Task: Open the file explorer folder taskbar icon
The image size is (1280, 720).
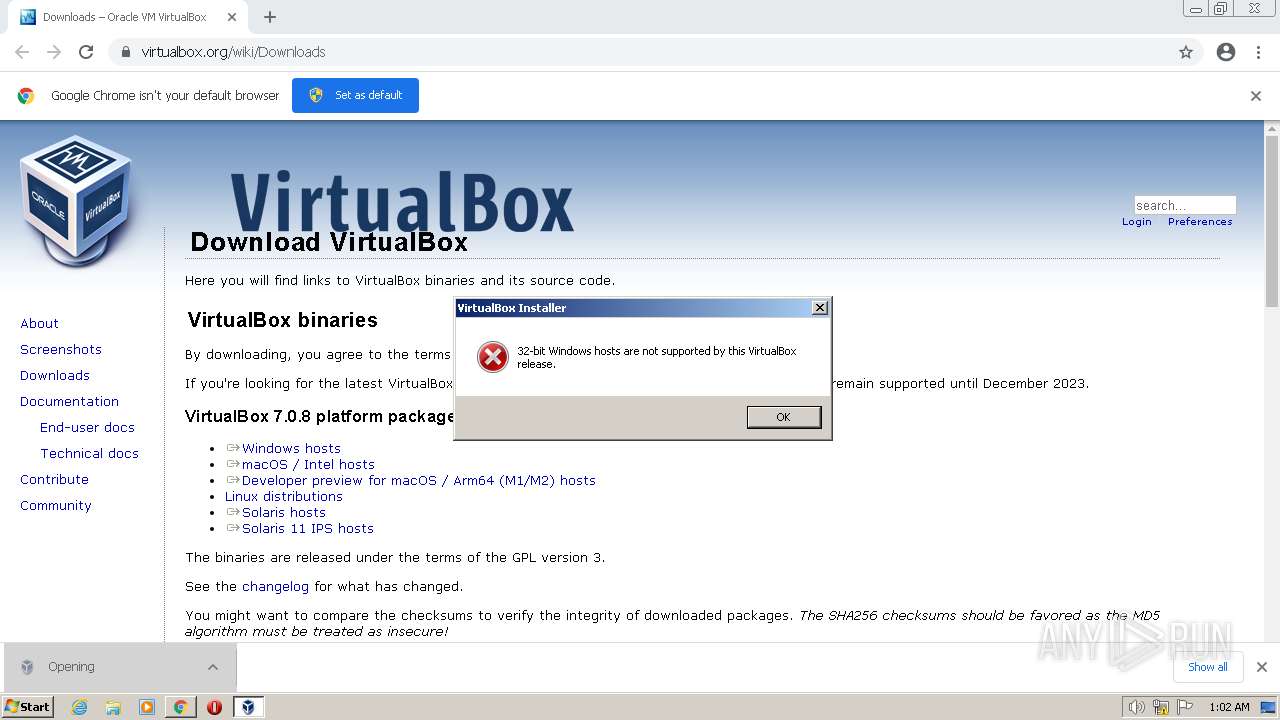Action: tap(113, 707)
